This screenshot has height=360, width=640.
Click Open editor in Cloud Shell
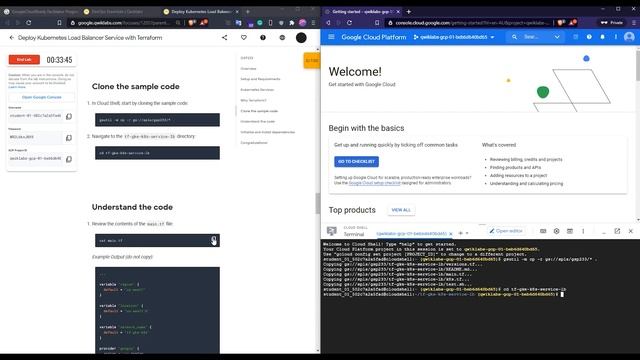point(506,231)
